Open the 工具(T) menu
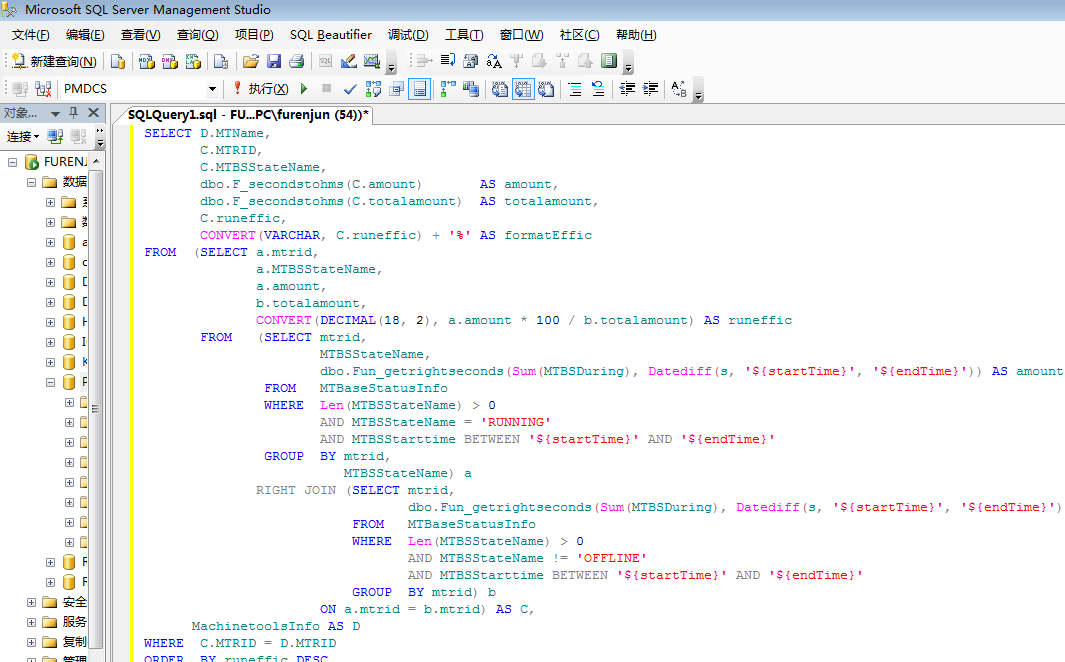This screenshot has width=1065, height=662. tap(464, 35)
